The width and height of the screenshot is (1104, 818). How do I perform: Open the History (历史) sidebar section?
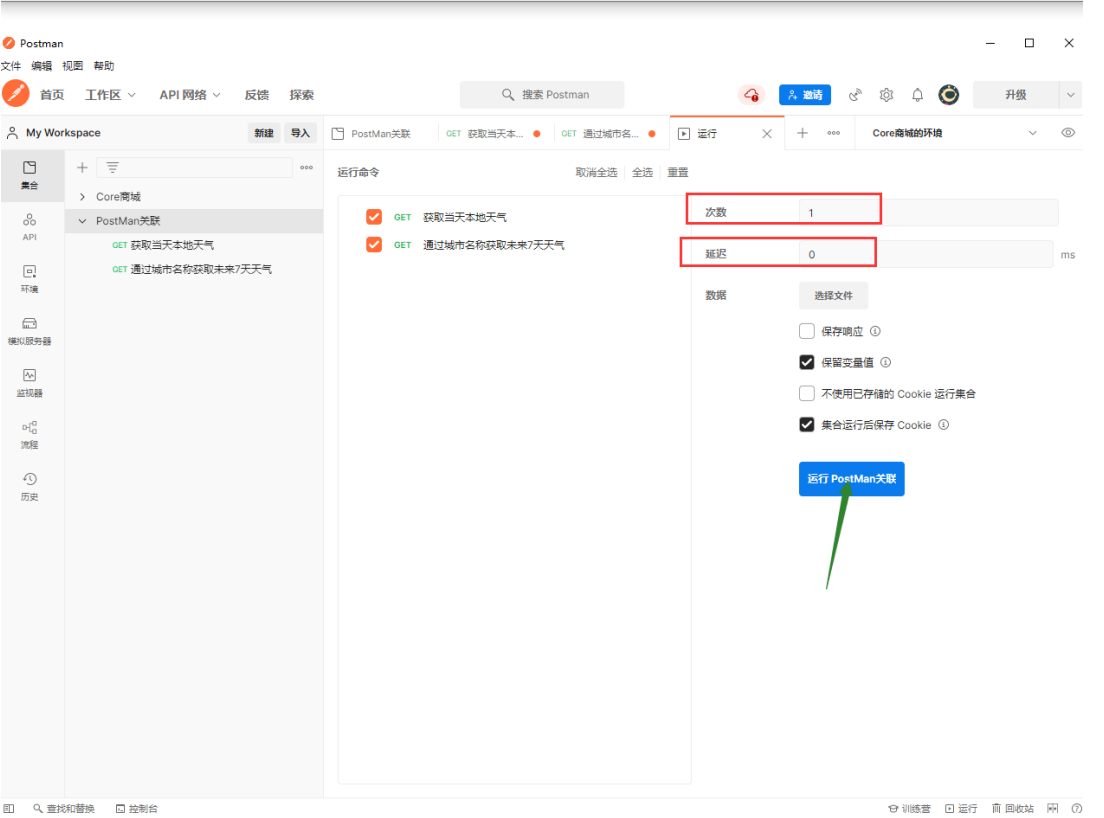(30, 486)
